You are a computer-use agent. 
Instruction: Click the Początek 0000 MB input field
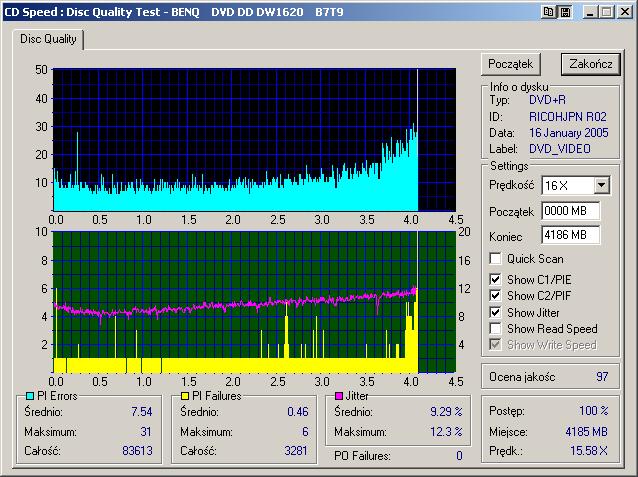pyautogui.click(x=571, y=211)
